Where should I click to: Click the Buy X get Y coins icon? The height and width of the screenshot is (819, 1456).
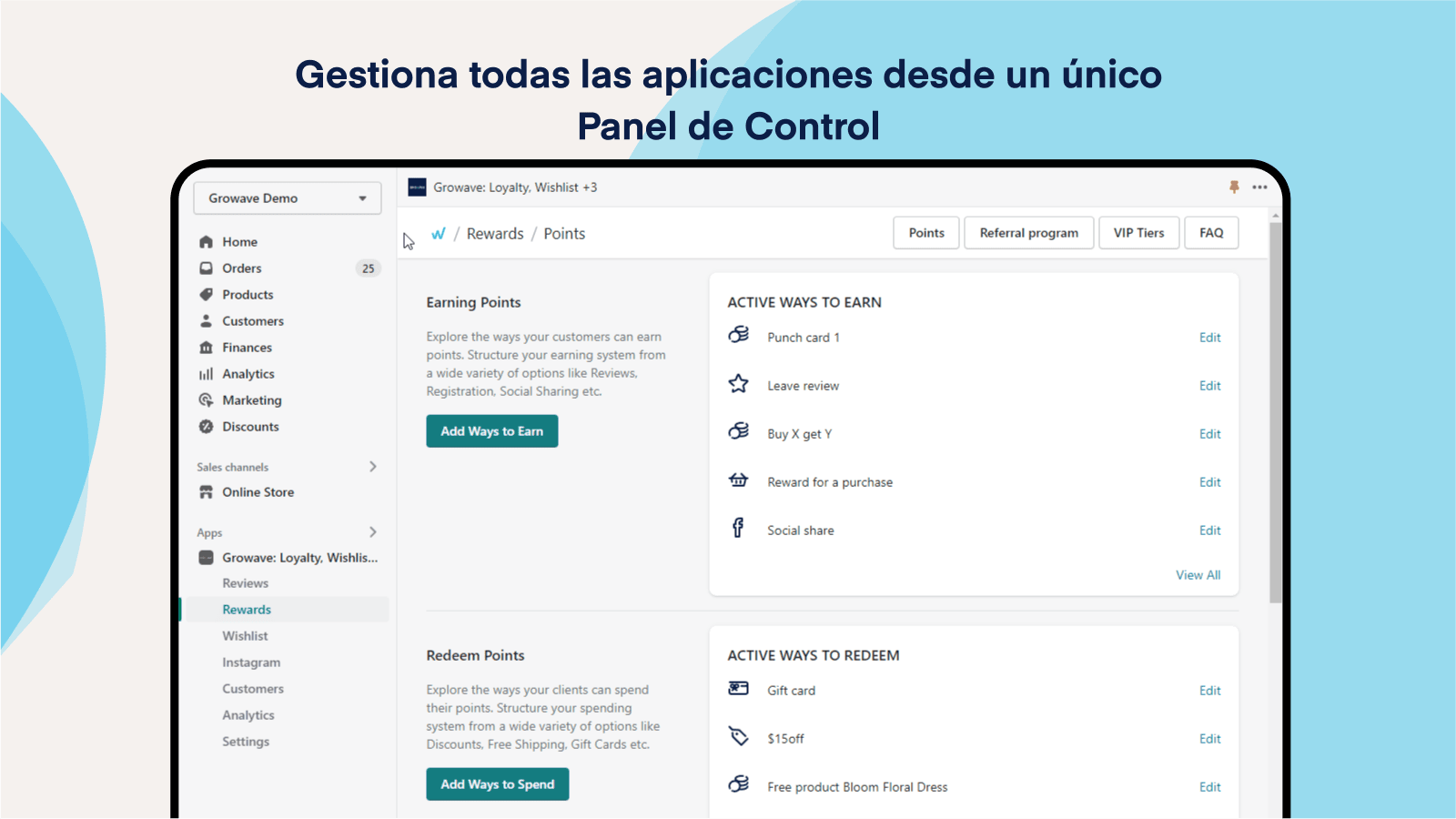tap(739, 431)
